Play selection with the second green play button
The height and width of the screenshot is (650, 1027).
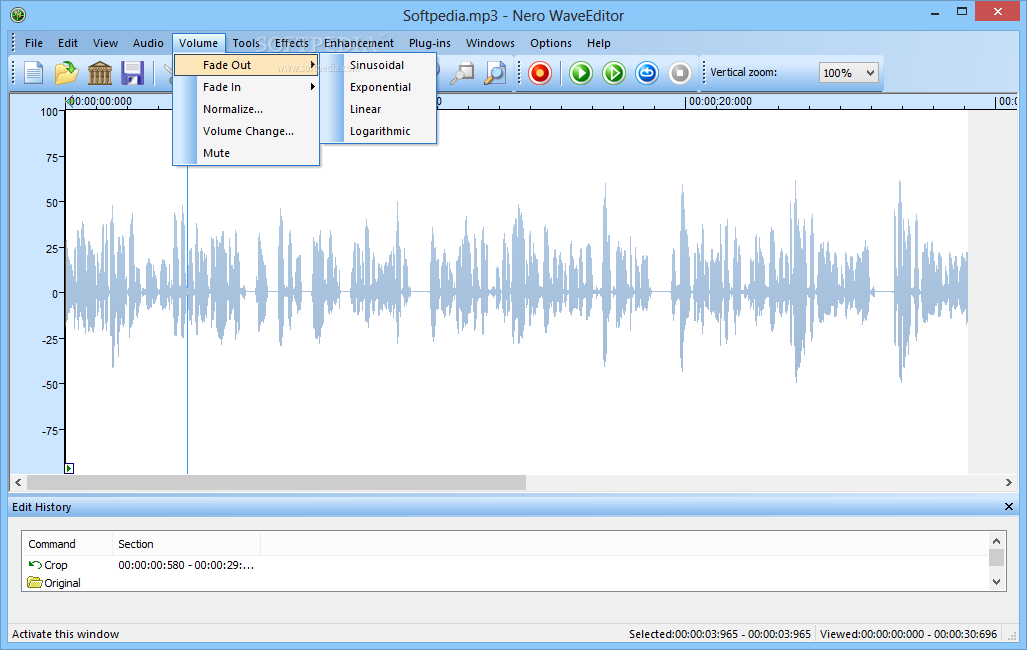(614, 73)
